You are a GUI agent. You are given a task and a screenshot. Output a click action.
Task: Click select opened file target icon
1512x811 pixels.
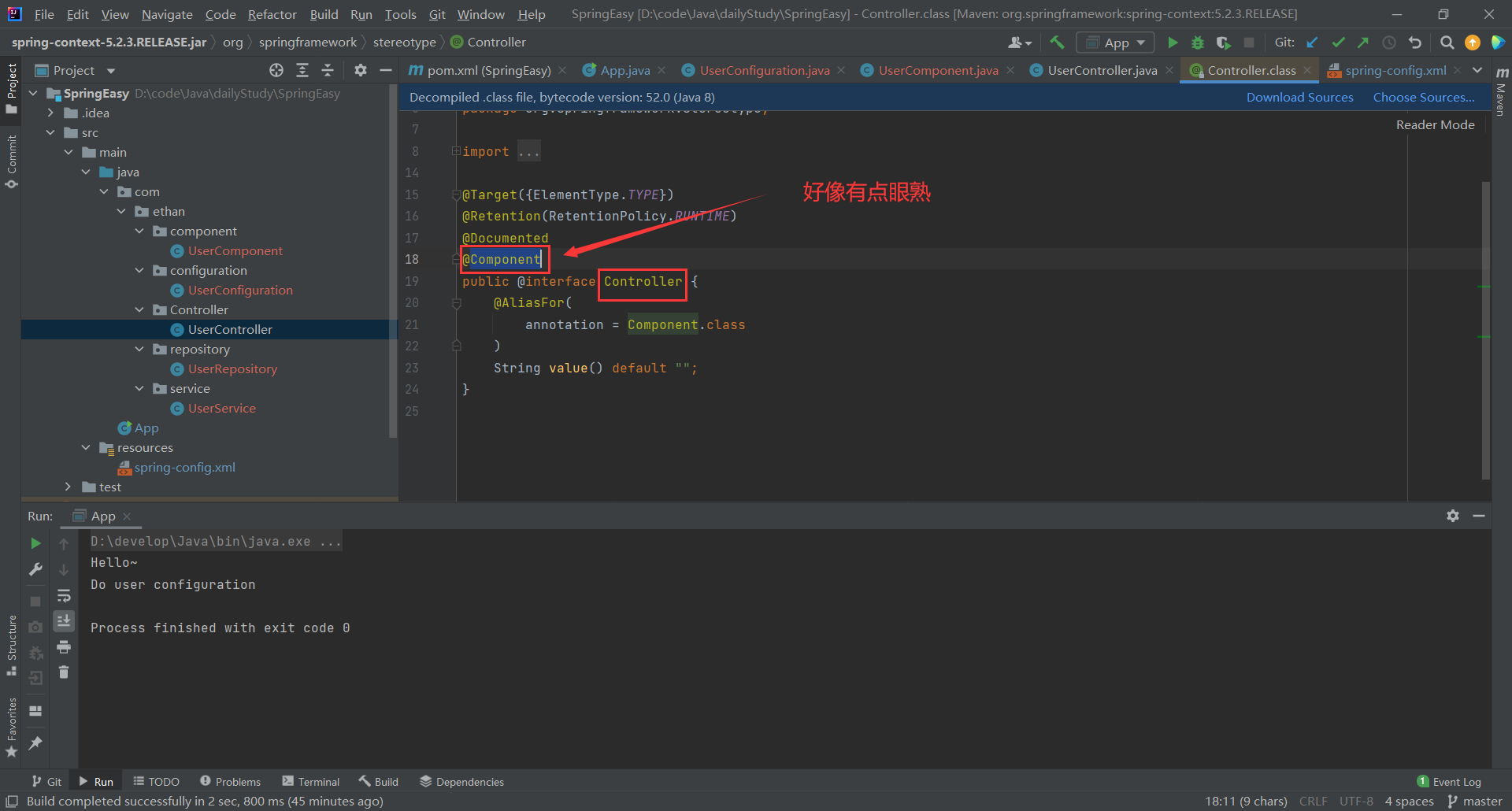click(276, 70)
